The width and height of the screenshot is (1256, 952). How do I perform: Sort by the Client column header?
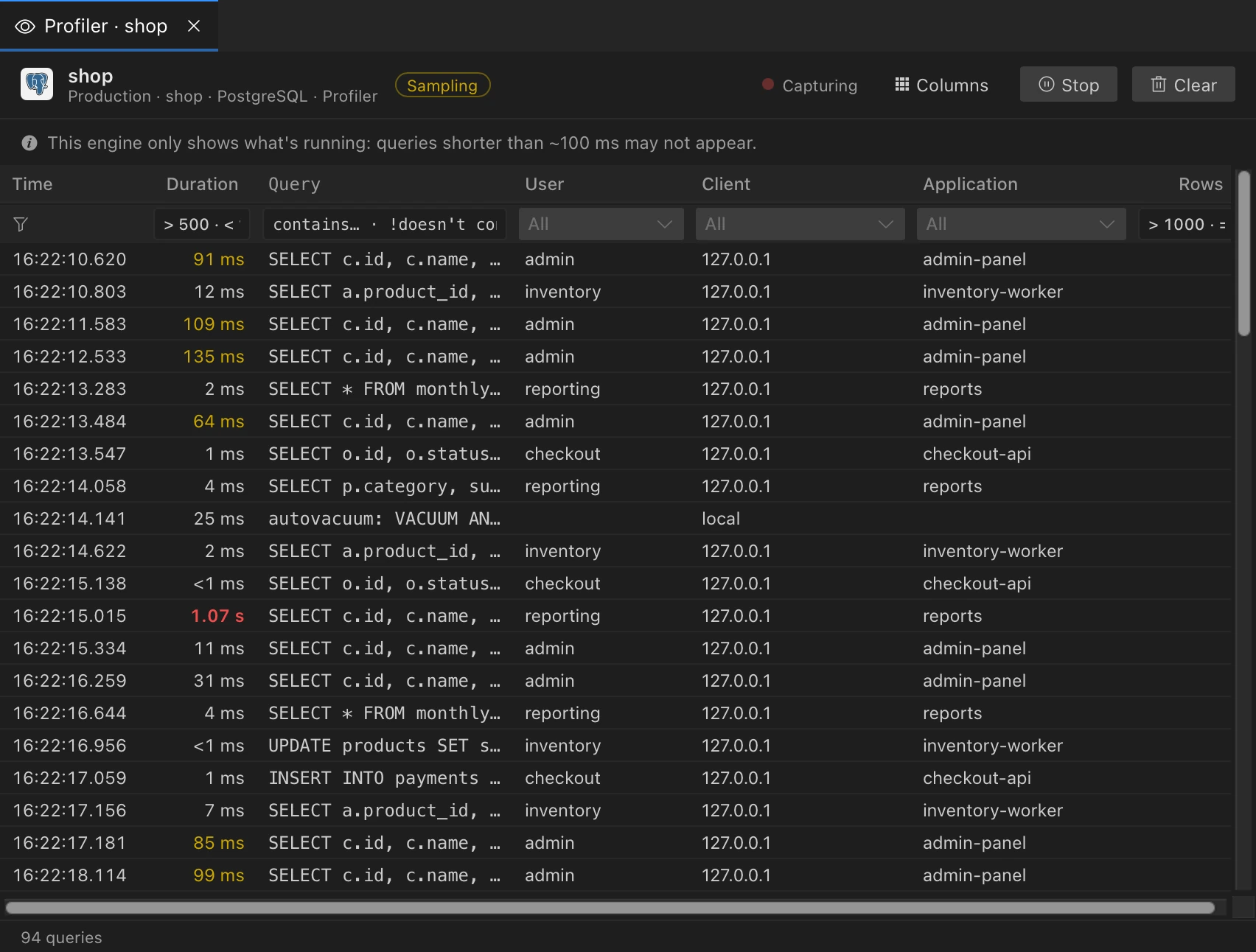click(726, 184)
